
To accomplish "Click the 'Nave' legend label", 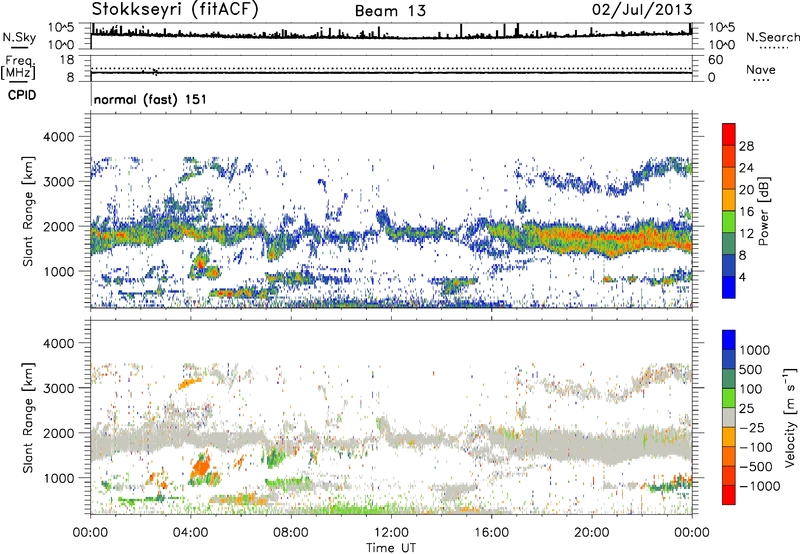I will point(761,69).
